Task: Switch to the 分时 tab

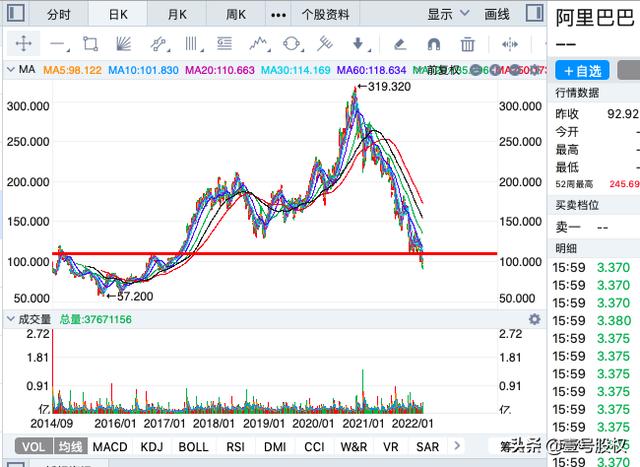Action: click(59, 15)
